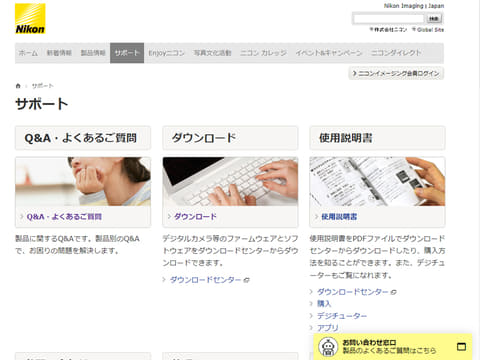Viewport: 480px width, 360px height.
Task: Open ニコンダイレクト in the navigation bar
Action: tap(396, 53)
